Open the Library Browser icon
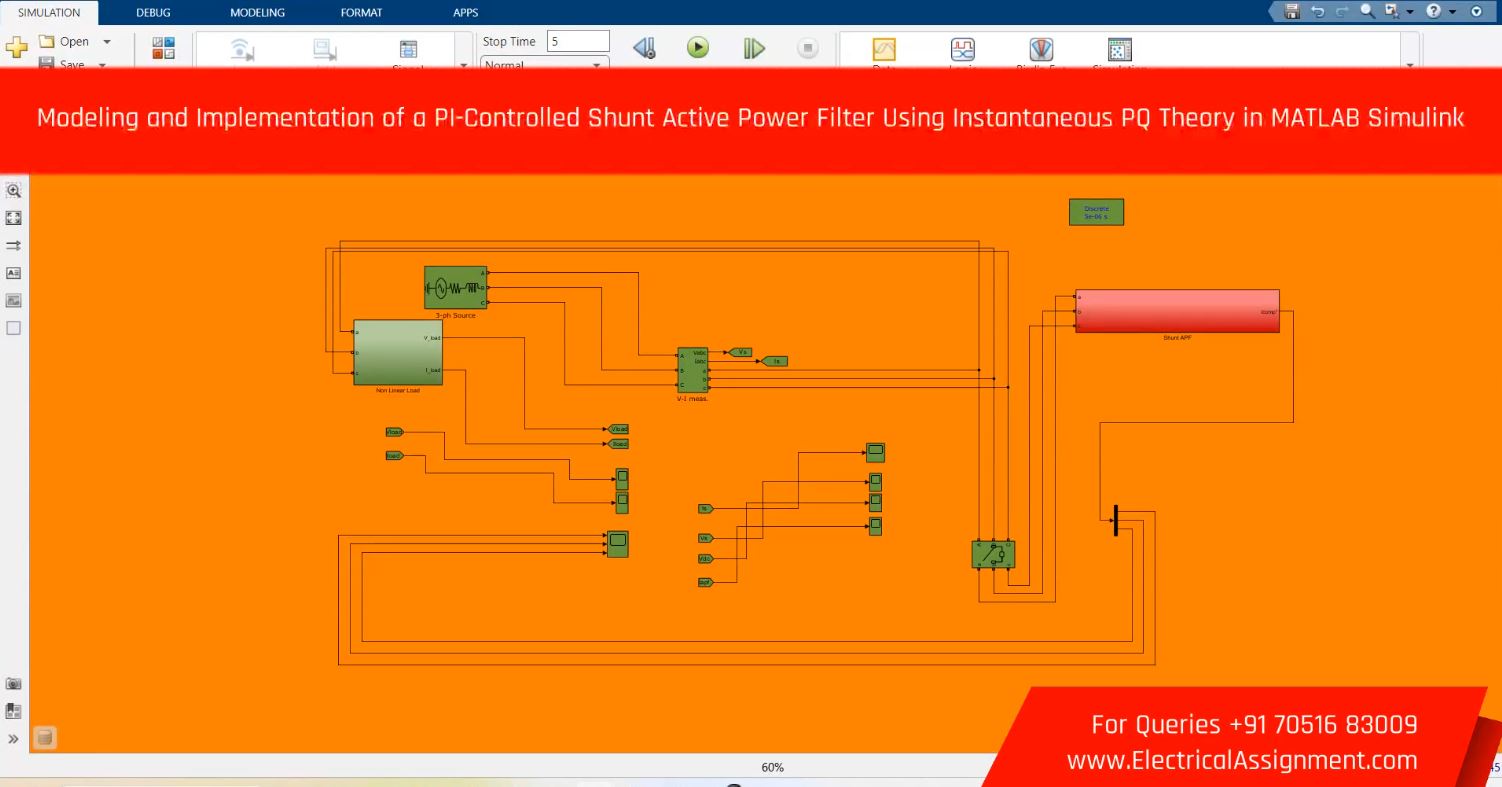Viewport: 1502px width, 787px height. (163, 47)
